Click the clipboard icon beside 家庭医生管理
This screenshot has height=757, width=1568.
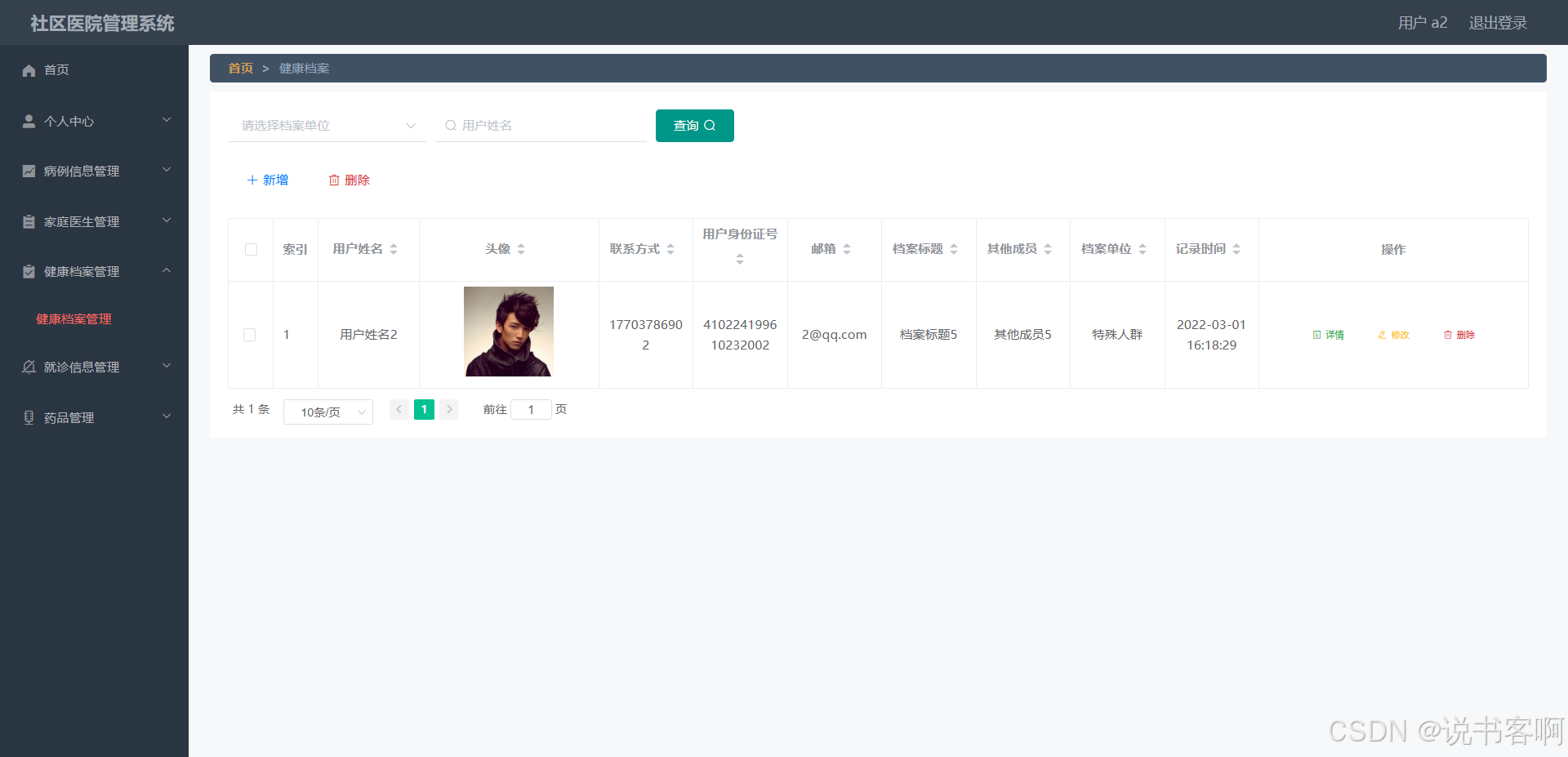click(29, 221)
